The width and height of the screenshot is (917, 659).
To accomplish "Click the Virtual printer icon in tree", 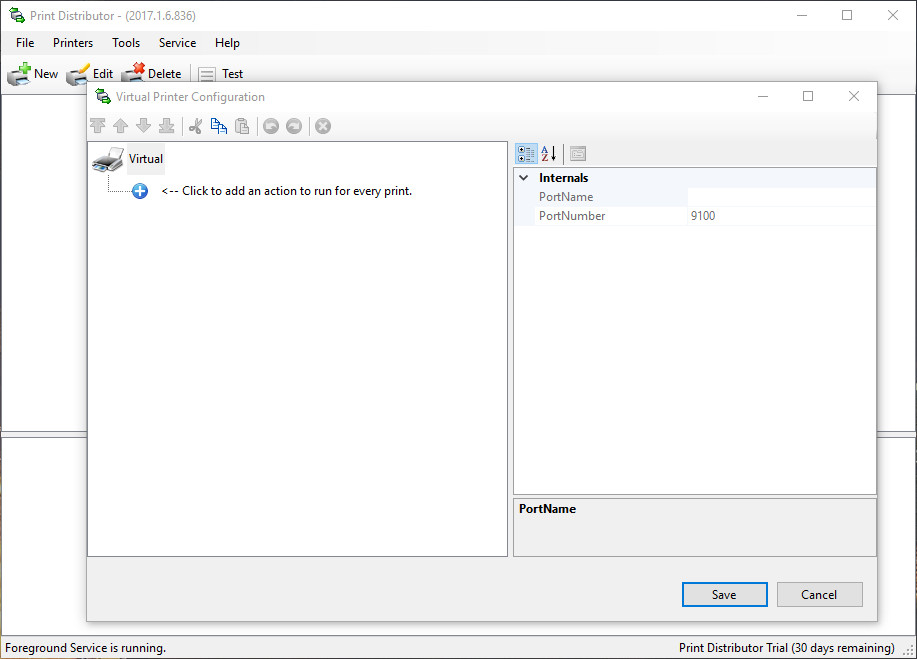I will tap(108, 160).
